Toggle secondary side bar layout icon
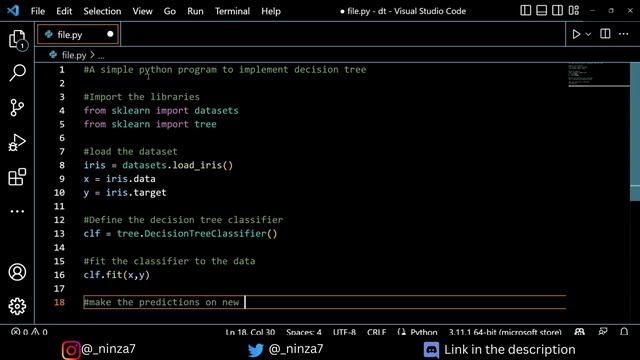 coord(558,11)
